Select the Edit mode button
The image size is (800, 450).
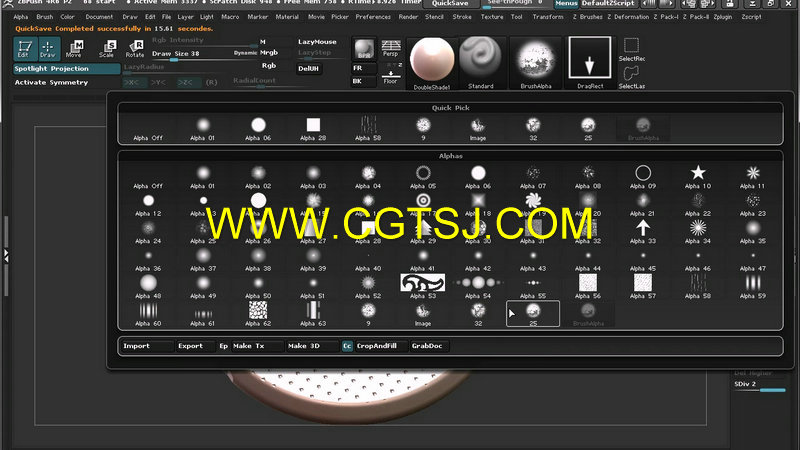click(x=25, y=49)
